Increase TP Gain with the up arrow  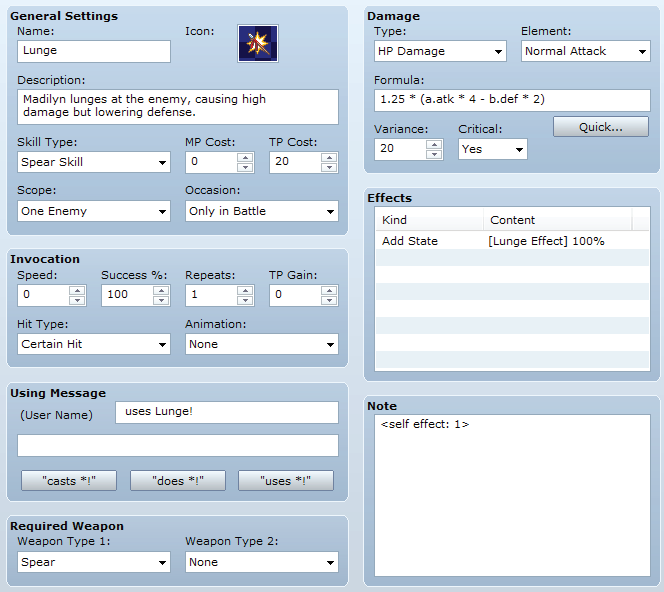pos(329,290)
